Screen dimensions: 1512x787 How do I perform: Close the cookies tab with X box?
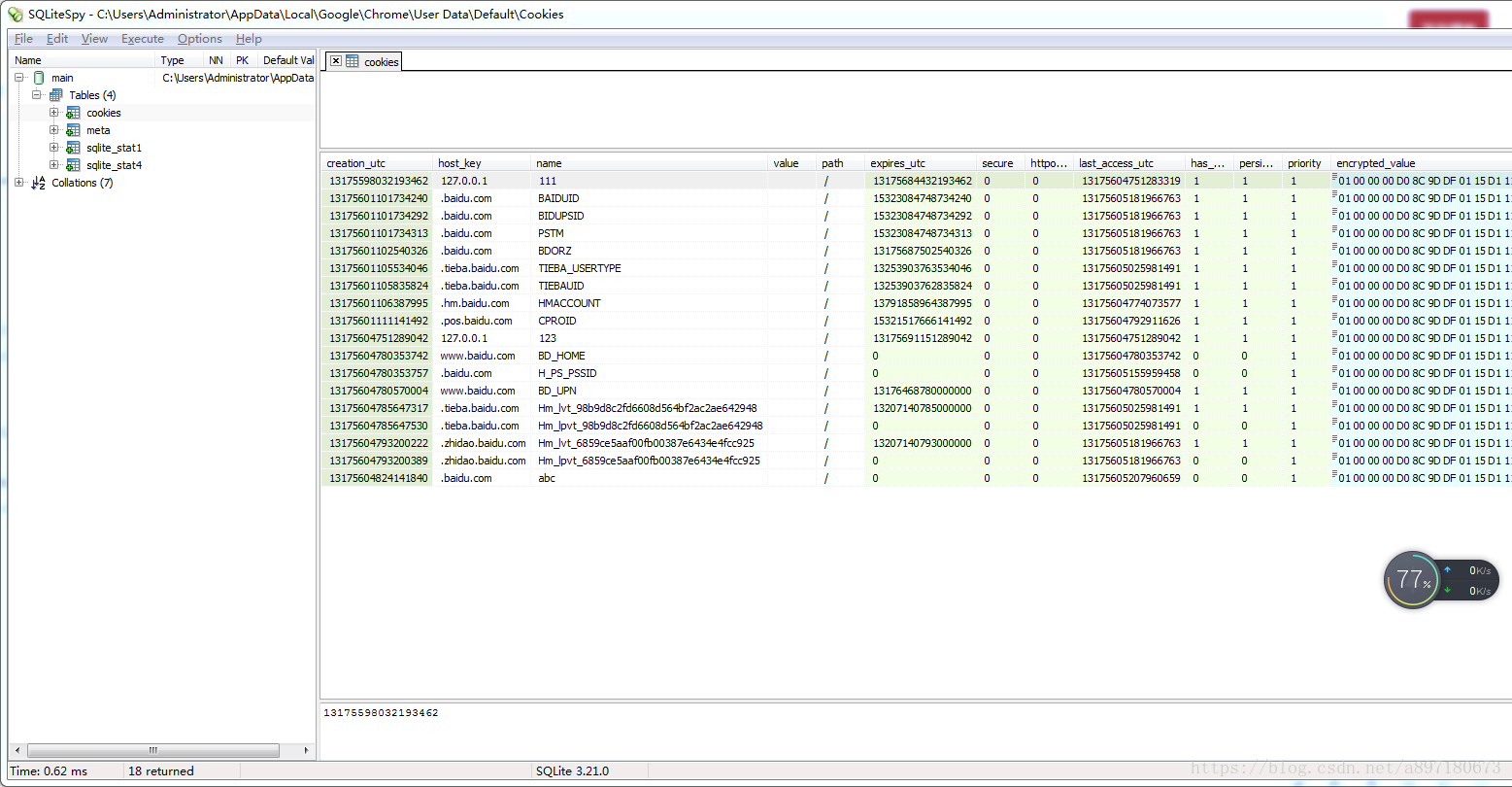point(335,61)
